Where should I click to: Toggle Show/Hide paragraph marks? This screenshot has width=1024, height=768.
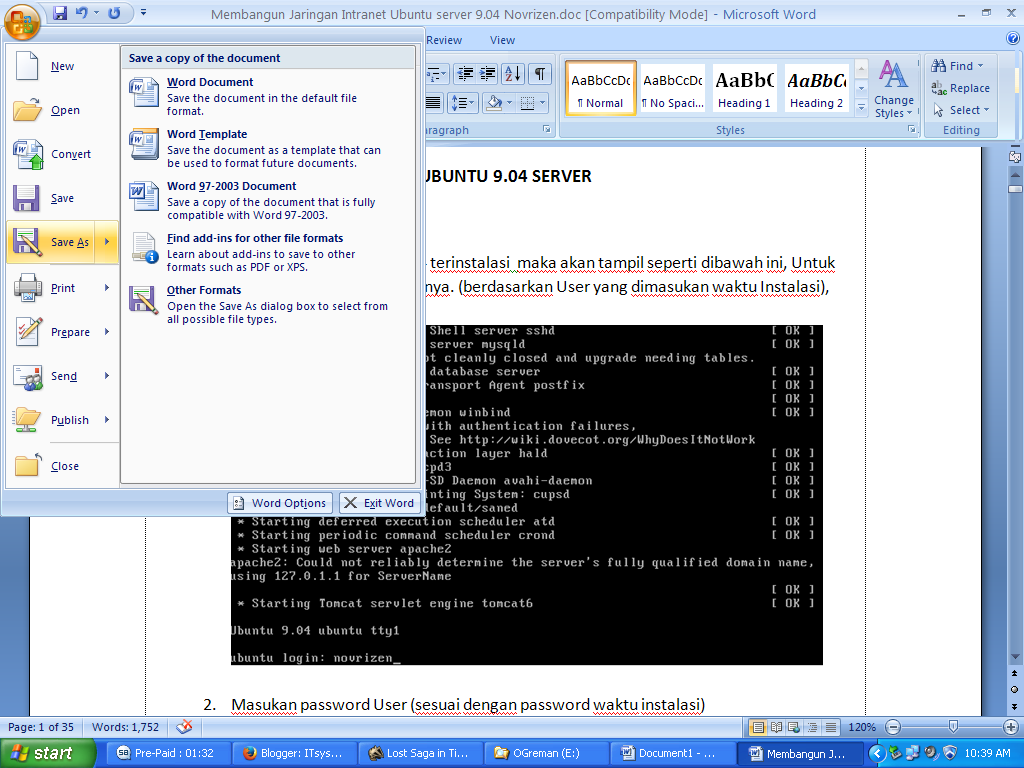click(539, 74)
